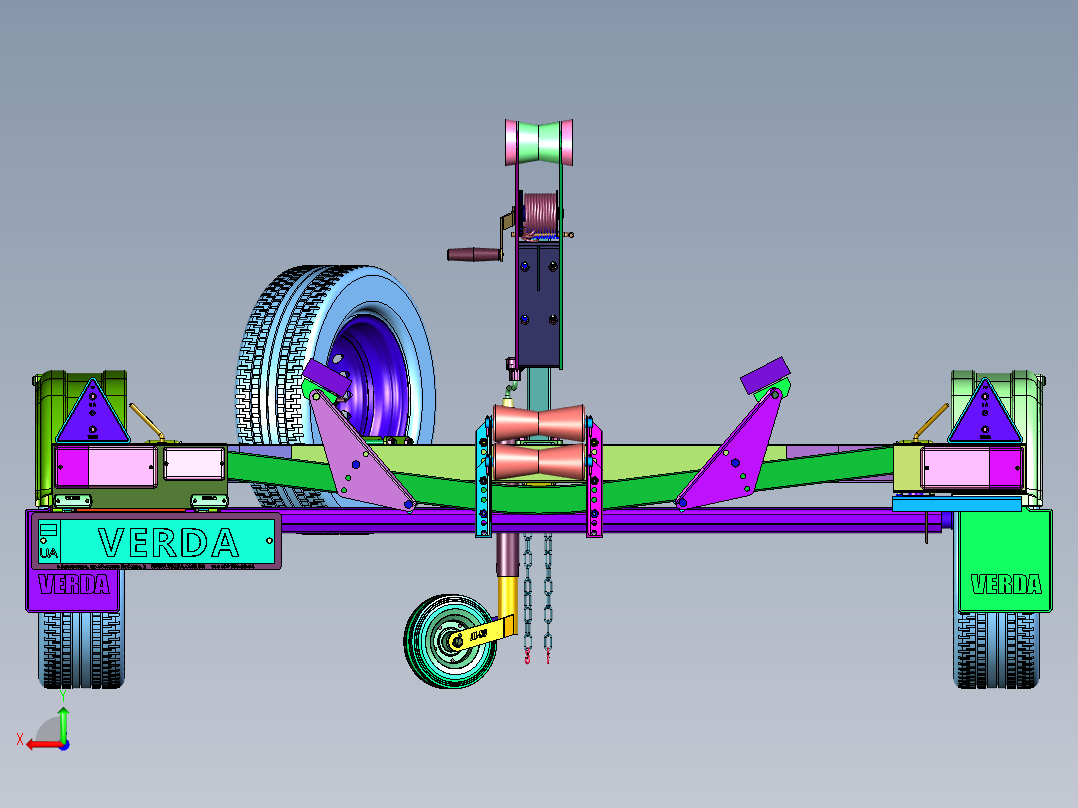The height and width of the screenshot is (808, 1078).
Task: Select the winch crank handle grip
Action: [x=474, y=254]
